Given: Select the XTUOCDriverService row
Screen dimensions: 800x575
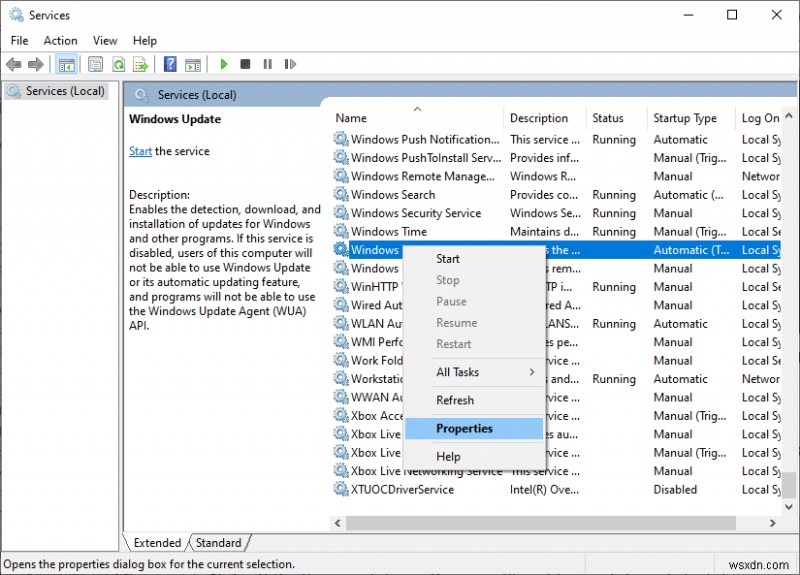Looking at the screenshot, I should pos(402,489).
